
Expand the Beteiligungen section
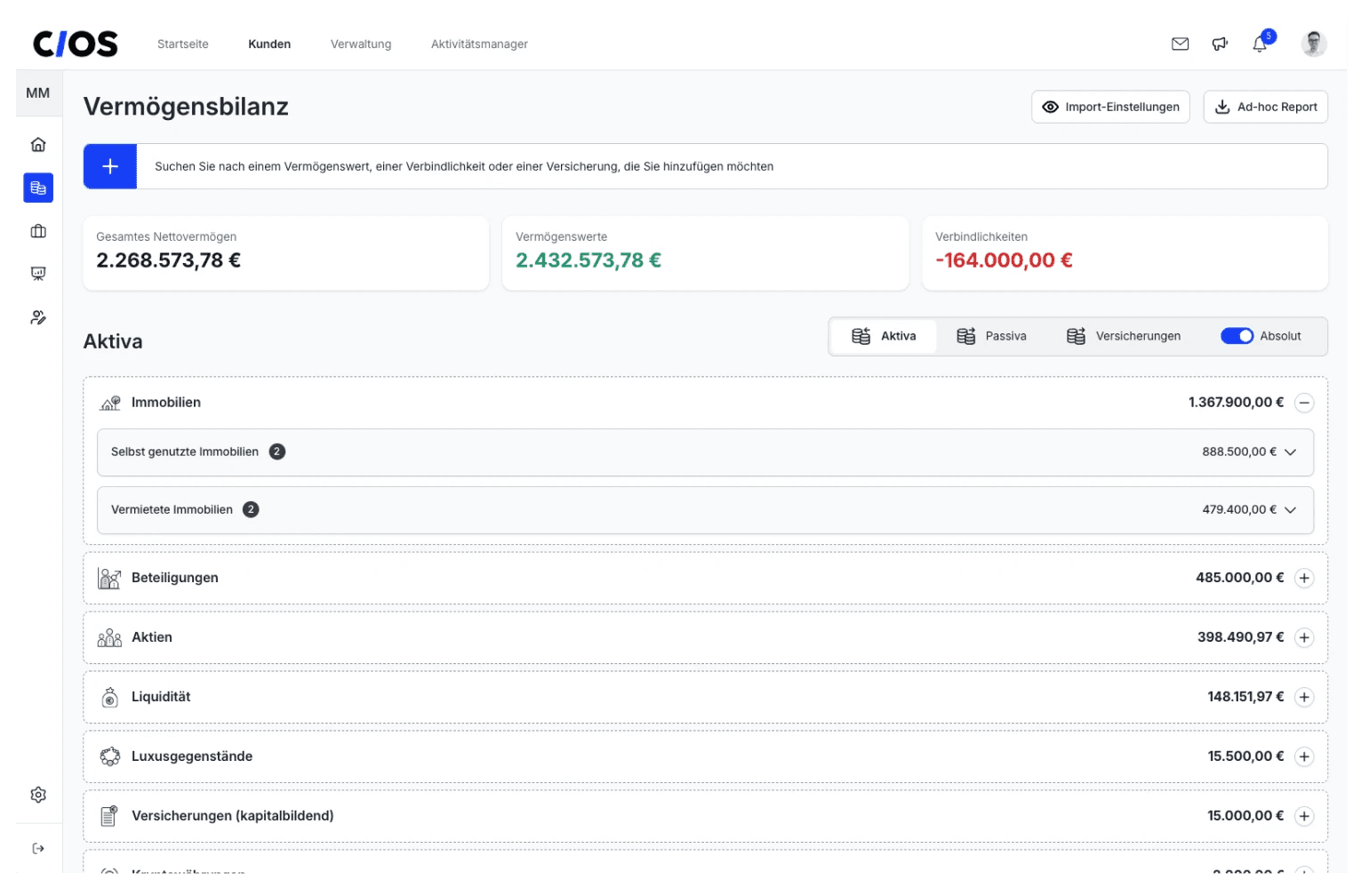click(1304, 578)
